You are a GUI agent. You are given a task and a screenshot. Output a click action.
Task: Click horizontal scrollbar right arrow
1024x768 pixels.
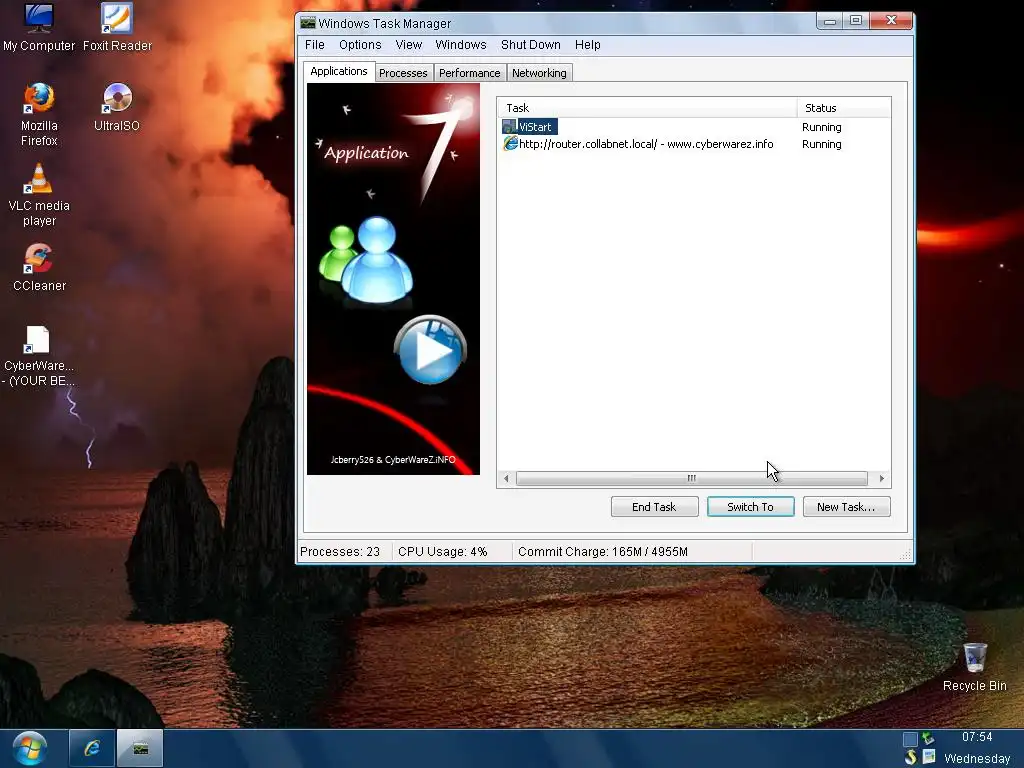pyautogui.click(x=882, y=479)
